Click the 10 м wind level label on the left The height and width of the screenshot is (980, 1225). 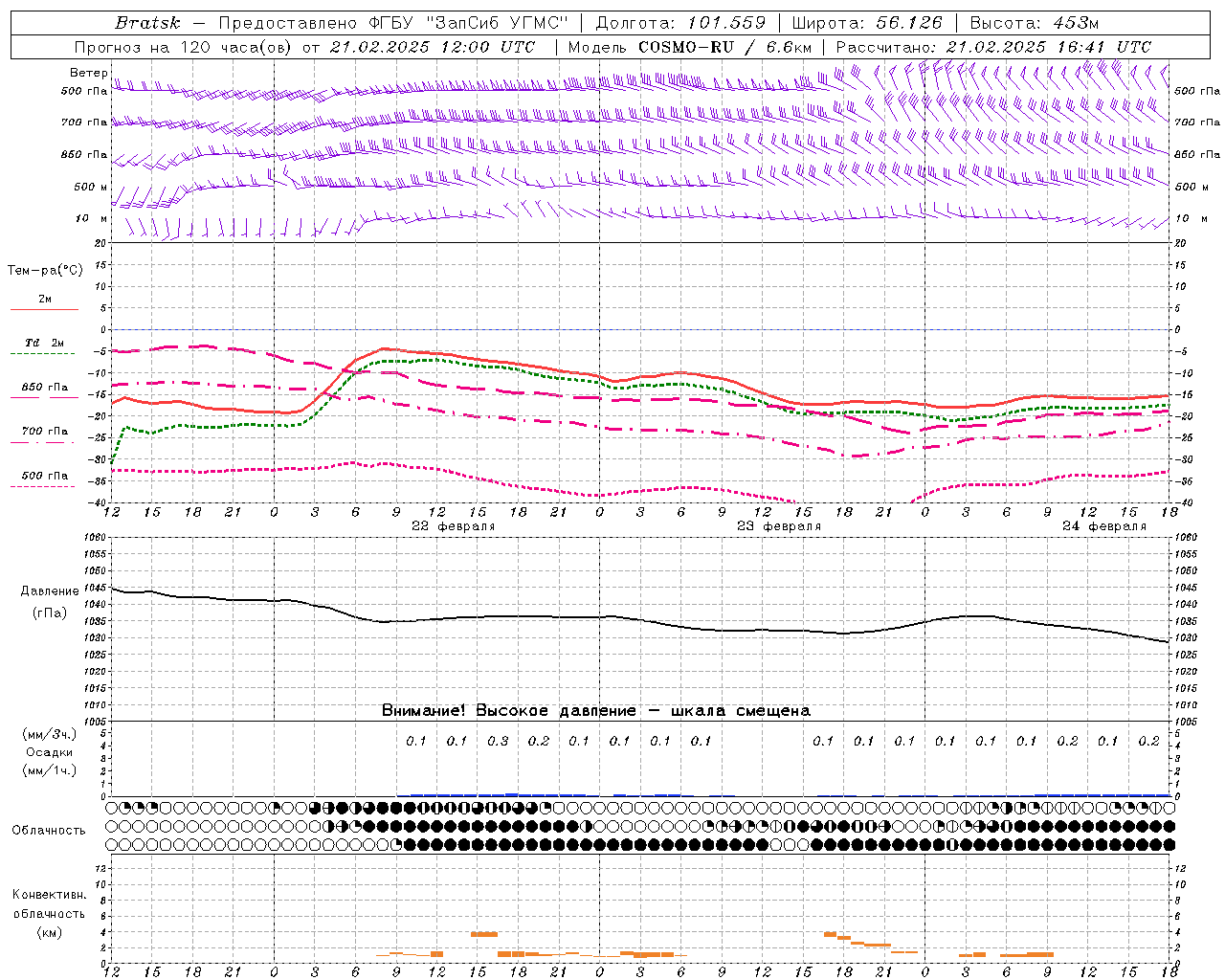coord(91,218)
